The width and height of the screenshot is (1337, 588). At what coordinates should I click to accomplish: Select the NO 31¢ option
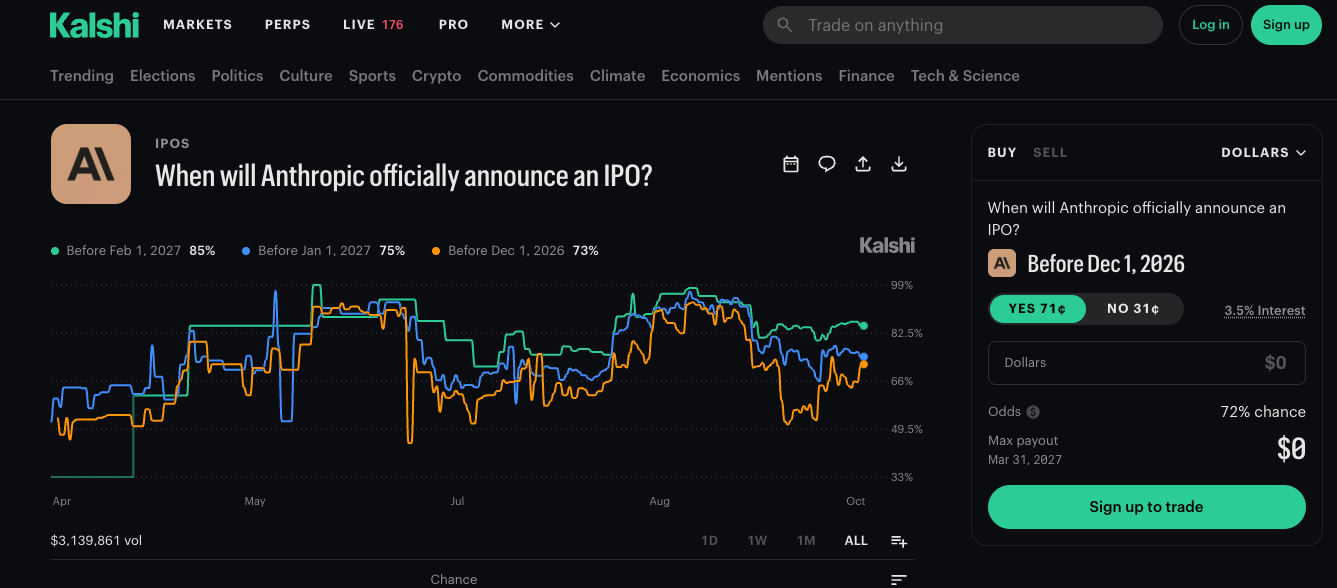point(1133,309)
